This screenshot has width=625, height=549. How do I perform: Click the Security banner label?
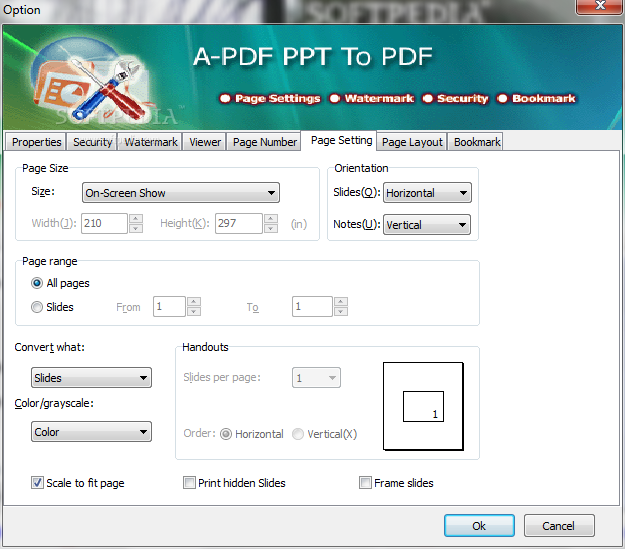462,98
